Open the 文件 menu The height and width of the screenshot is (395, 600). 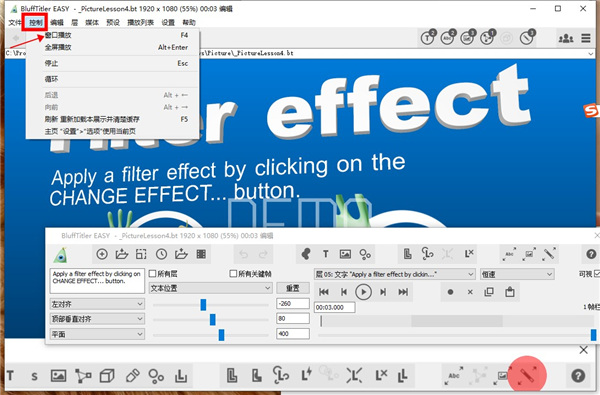tap(15, 23)
